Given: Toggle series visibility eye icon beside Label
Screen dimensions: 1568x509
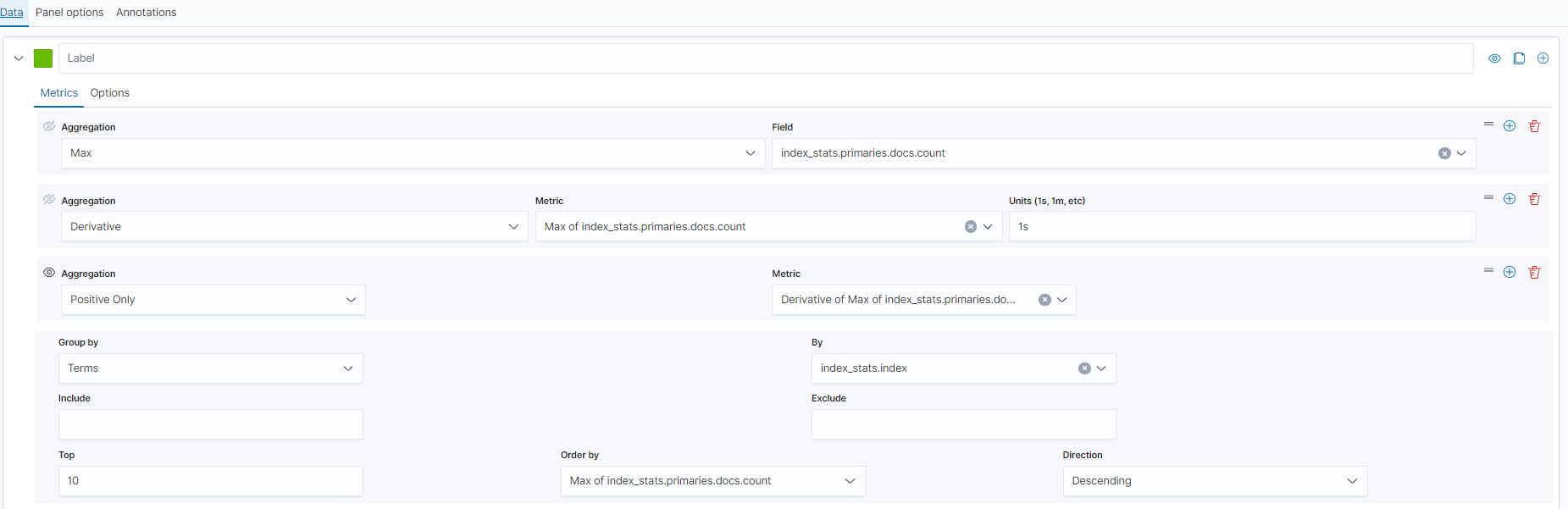Looking at the screenshot, I should [x=1494, y=58].
